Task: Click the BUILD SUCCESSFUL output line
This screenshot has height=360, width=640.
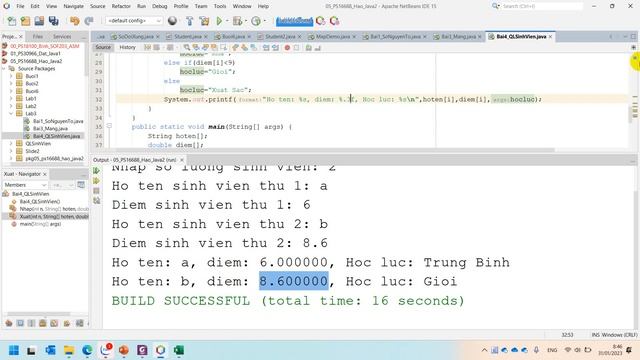Action: click(x=288, y=301)
